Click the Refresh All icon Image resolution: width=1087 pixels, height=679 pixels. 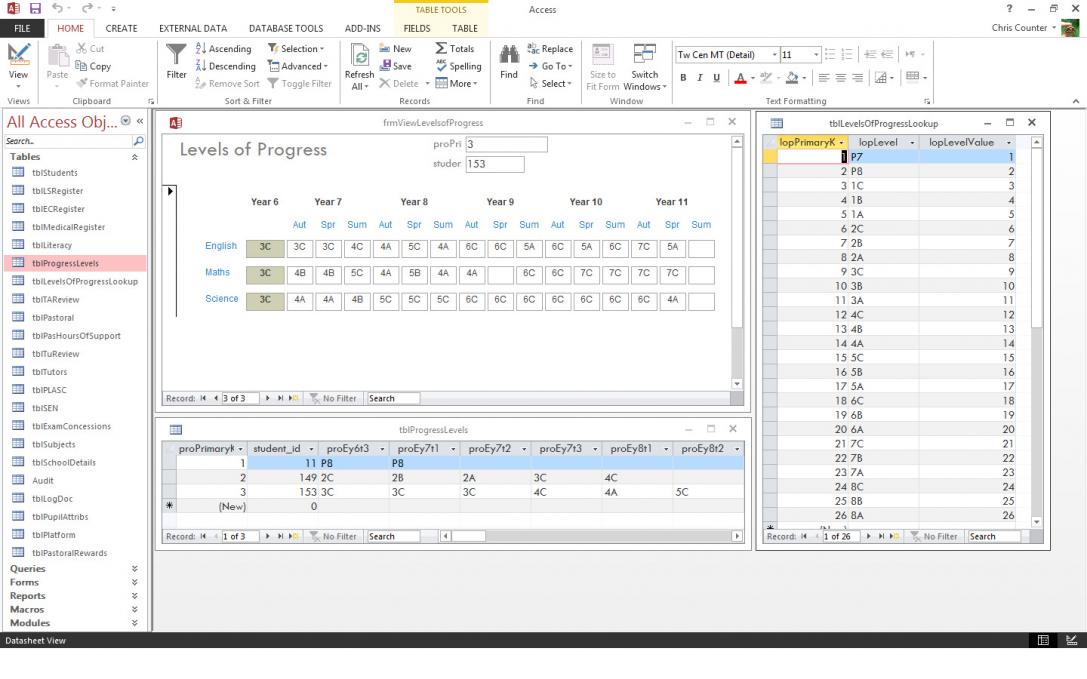pos(360,62)
